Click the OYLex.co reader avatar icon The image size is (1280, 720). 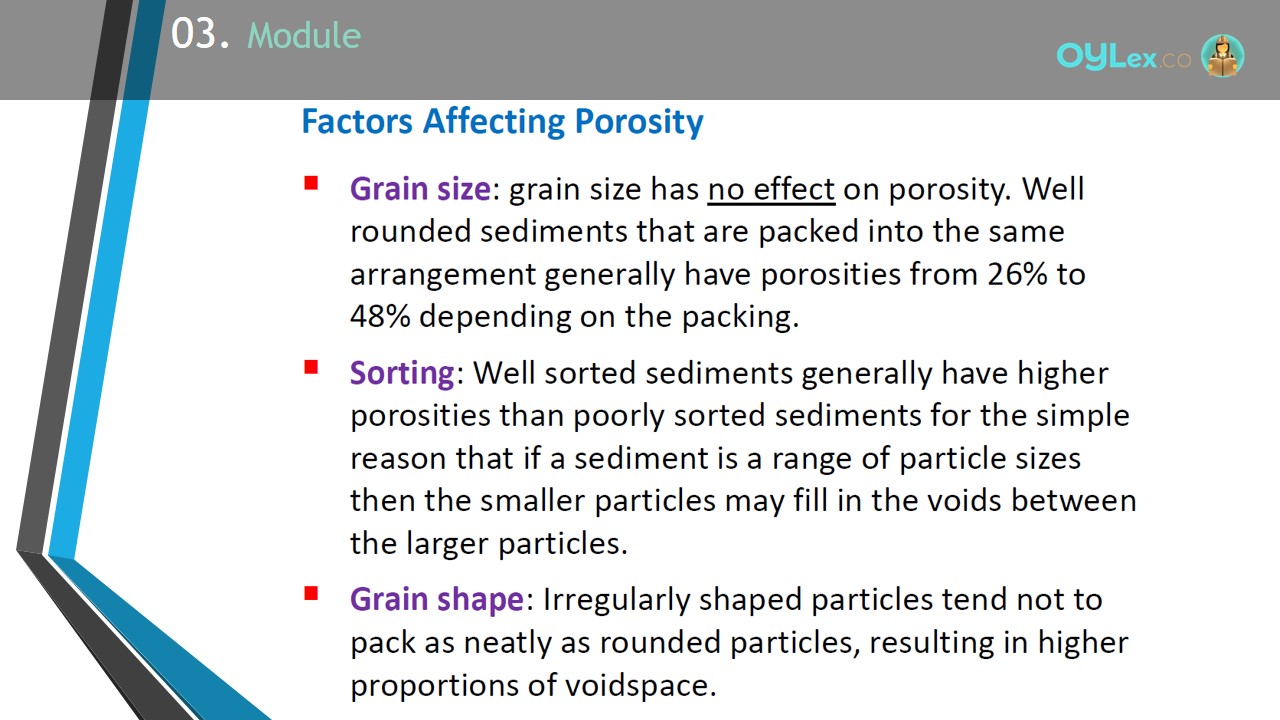coord(1222,56)
